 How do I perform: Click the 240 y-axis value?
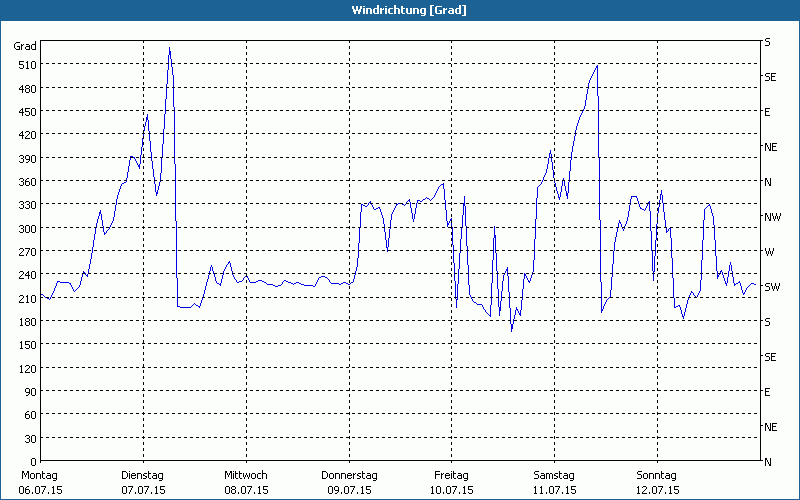click(x=28, y=275)
